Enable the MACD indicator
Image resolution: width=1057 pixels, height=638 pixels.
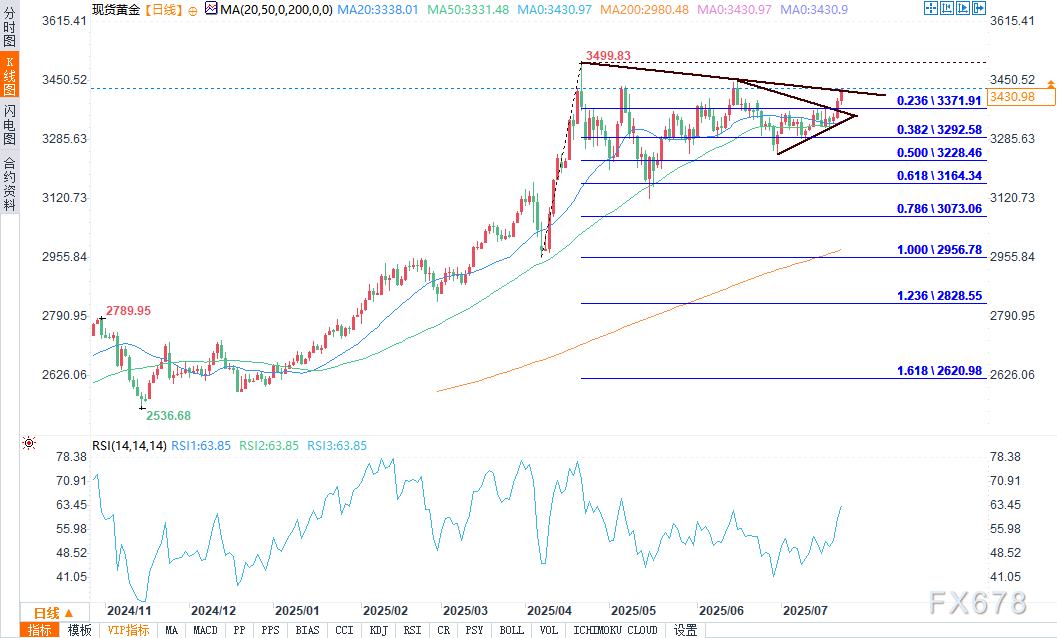coord(205,630)
